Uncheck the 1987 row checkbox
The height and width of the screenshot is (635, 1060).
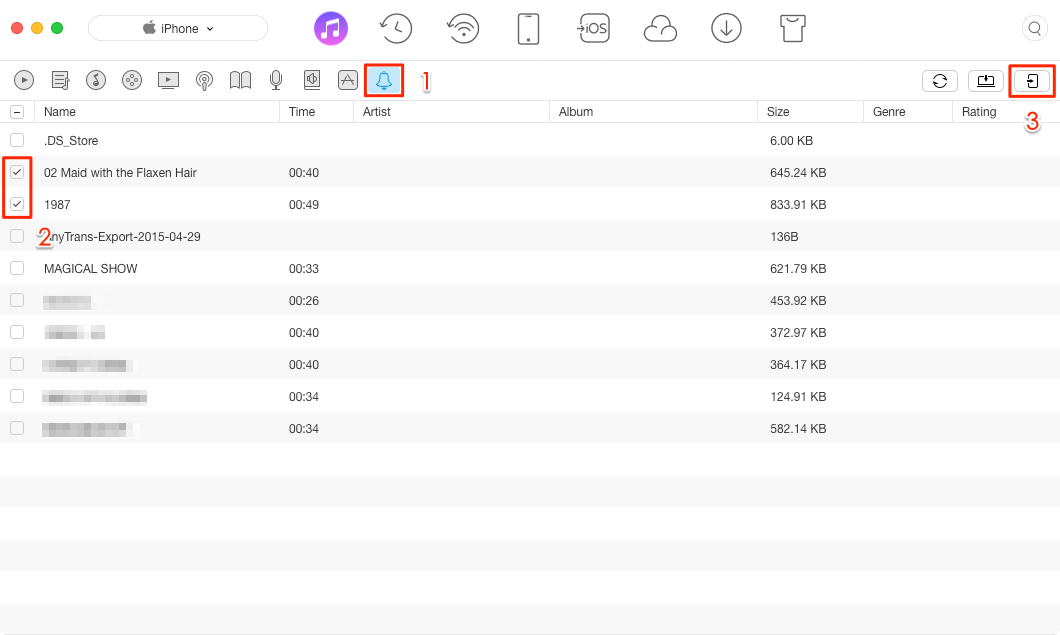[18, 204]
